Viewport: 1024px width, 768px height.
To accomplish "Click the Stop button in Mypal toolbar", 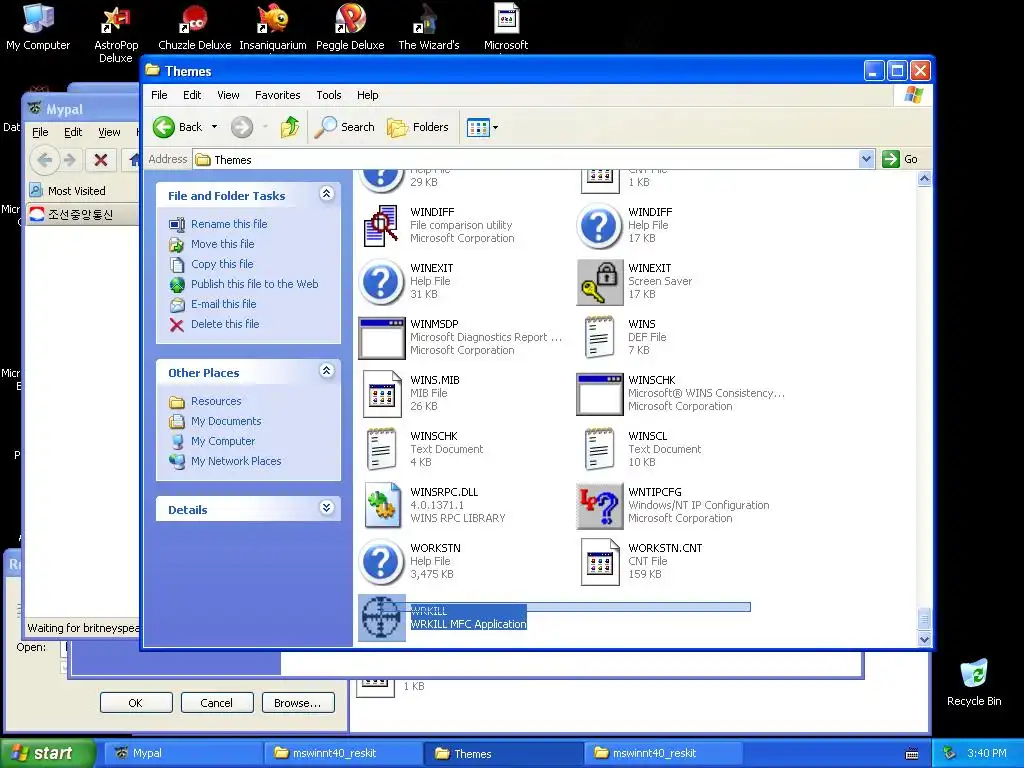I will point(101,159).
